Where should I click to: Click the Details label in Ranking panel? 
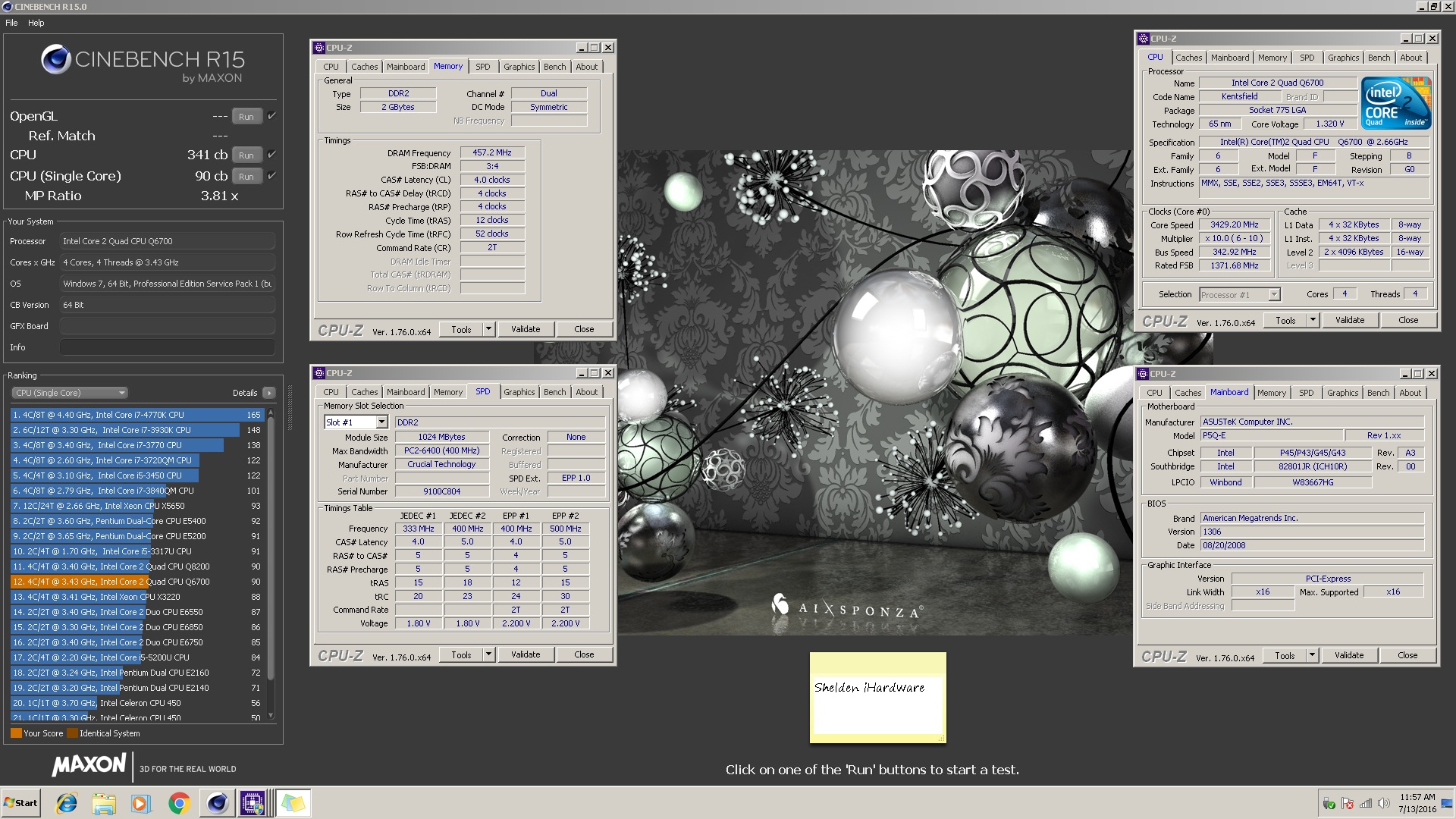pos(245,393)
